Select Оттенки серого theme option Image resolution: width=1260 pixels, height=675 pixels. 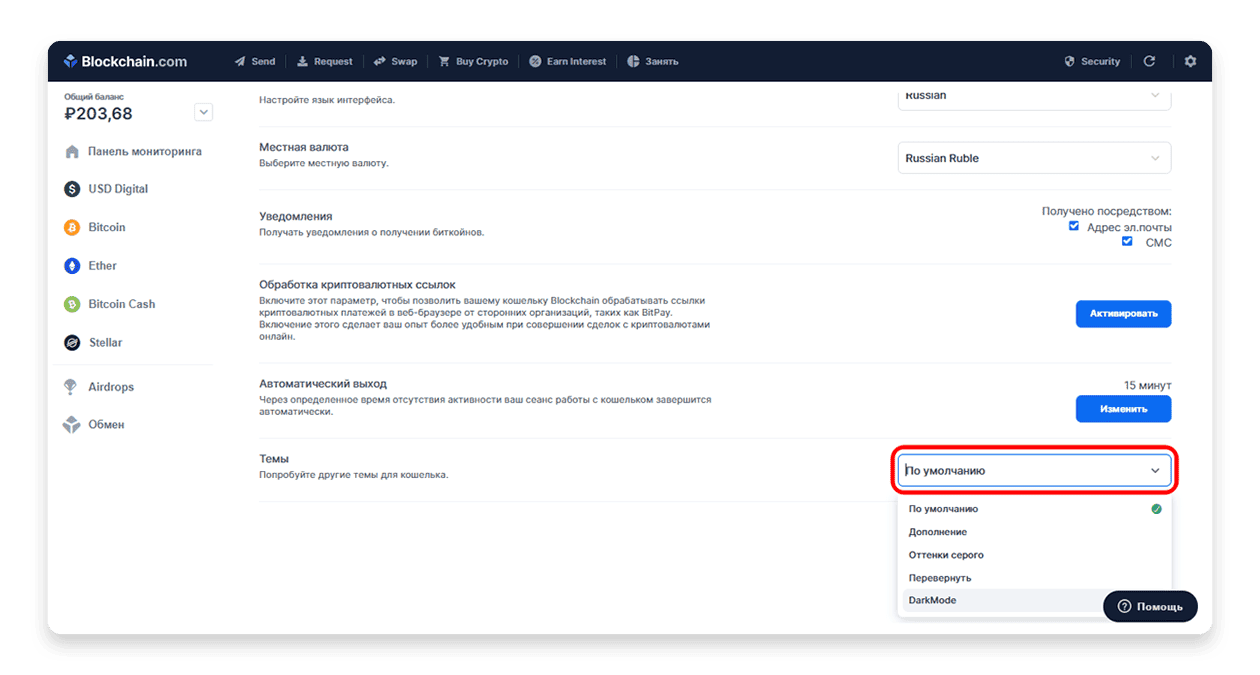click(x=1034, y=555)
